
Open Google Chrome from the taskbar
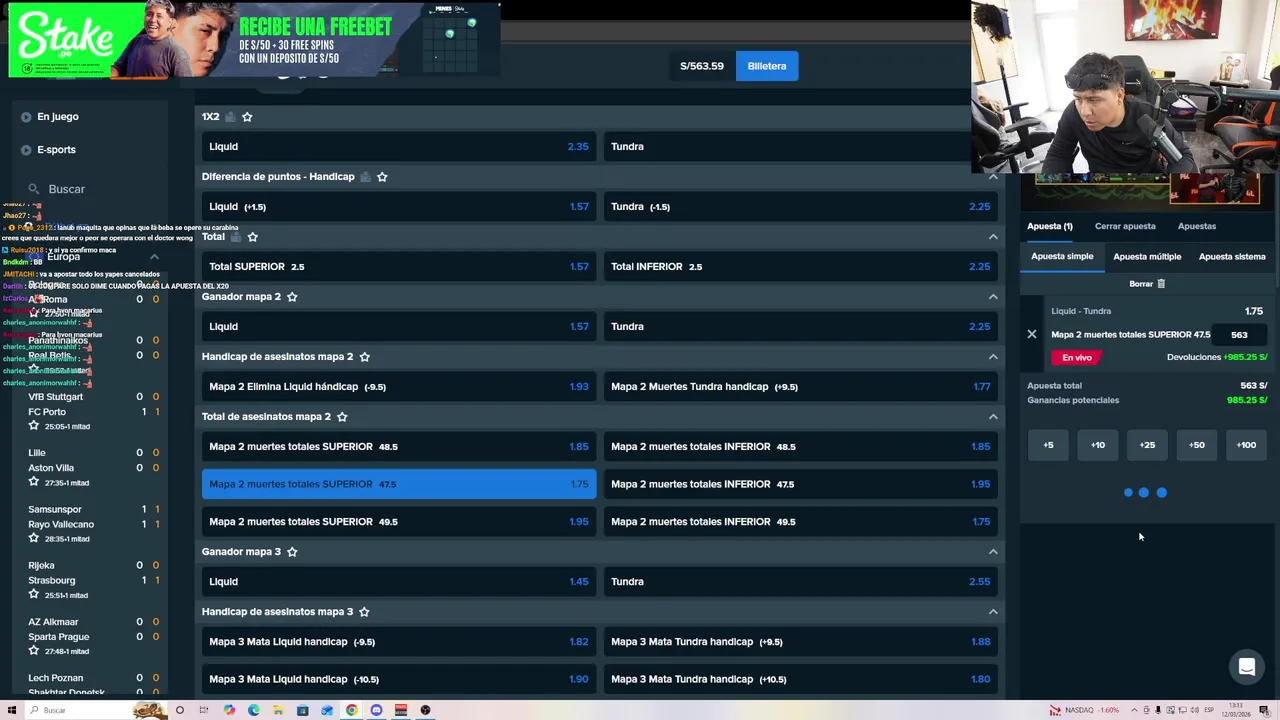(x=352, y=710)
